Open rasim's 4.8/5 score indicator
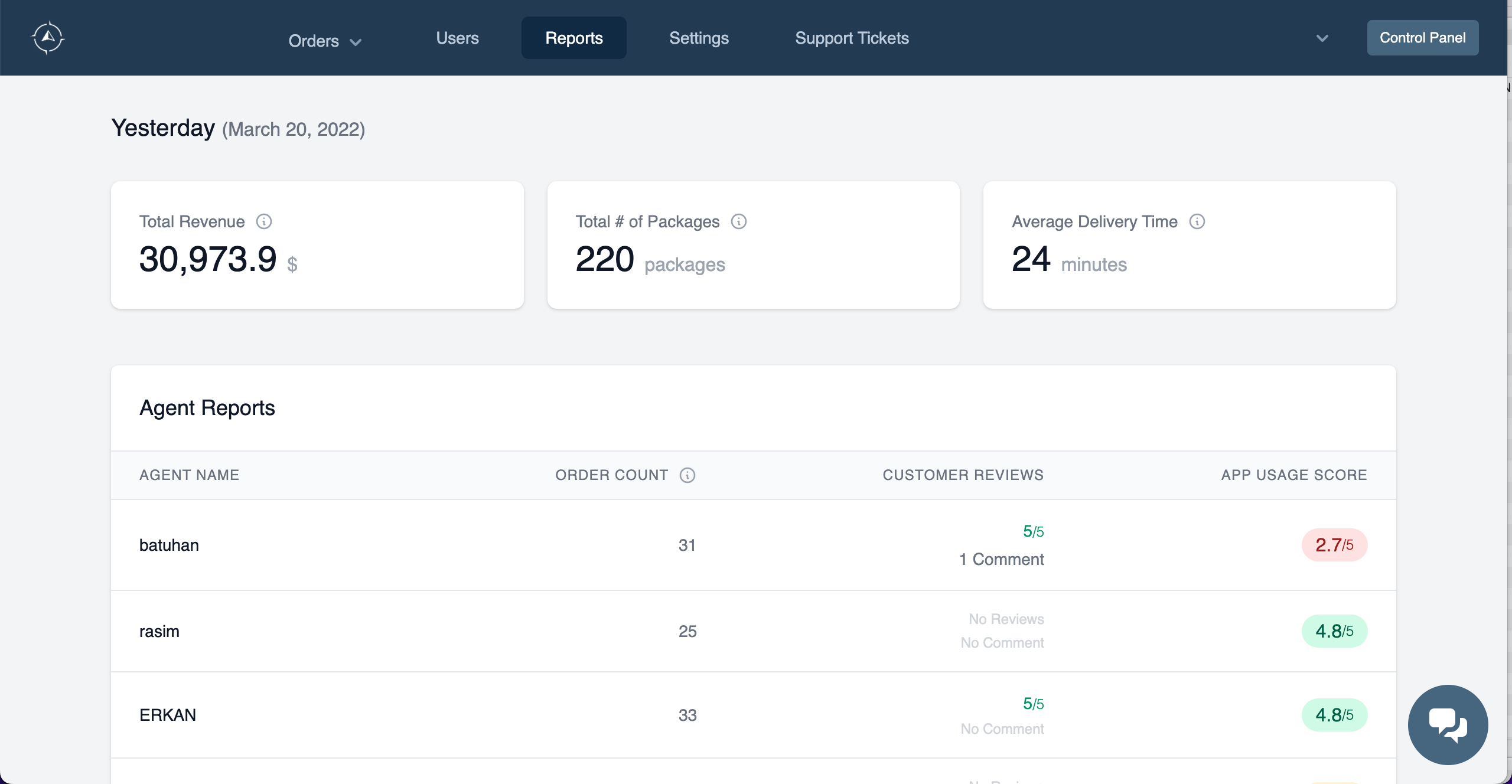Viewport: 1512px width, 784px height. (x=1334, y=631)
